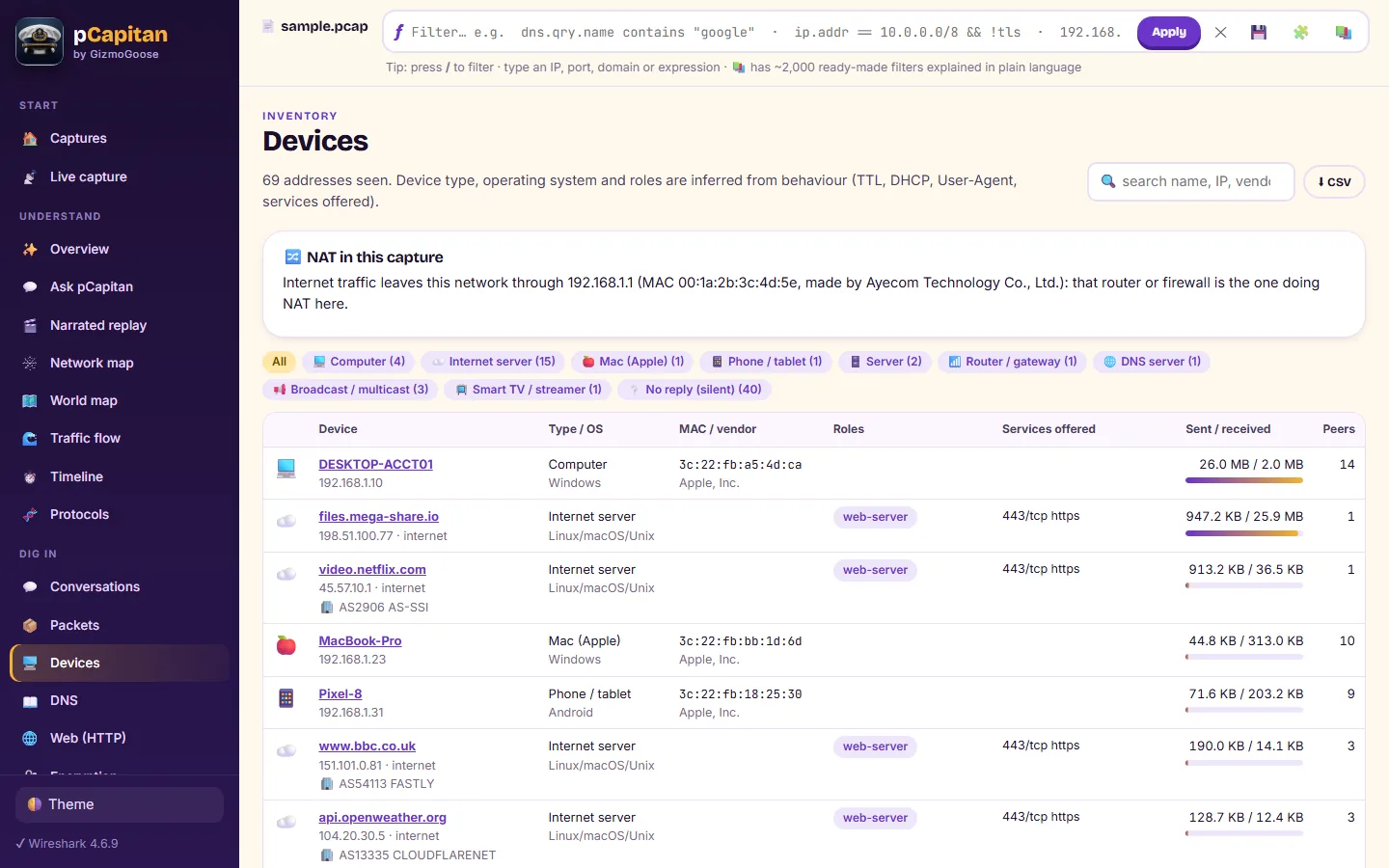The image size is (1389, 868).
Task: Select DNS in the sidebar
Action: coord(120,701)
